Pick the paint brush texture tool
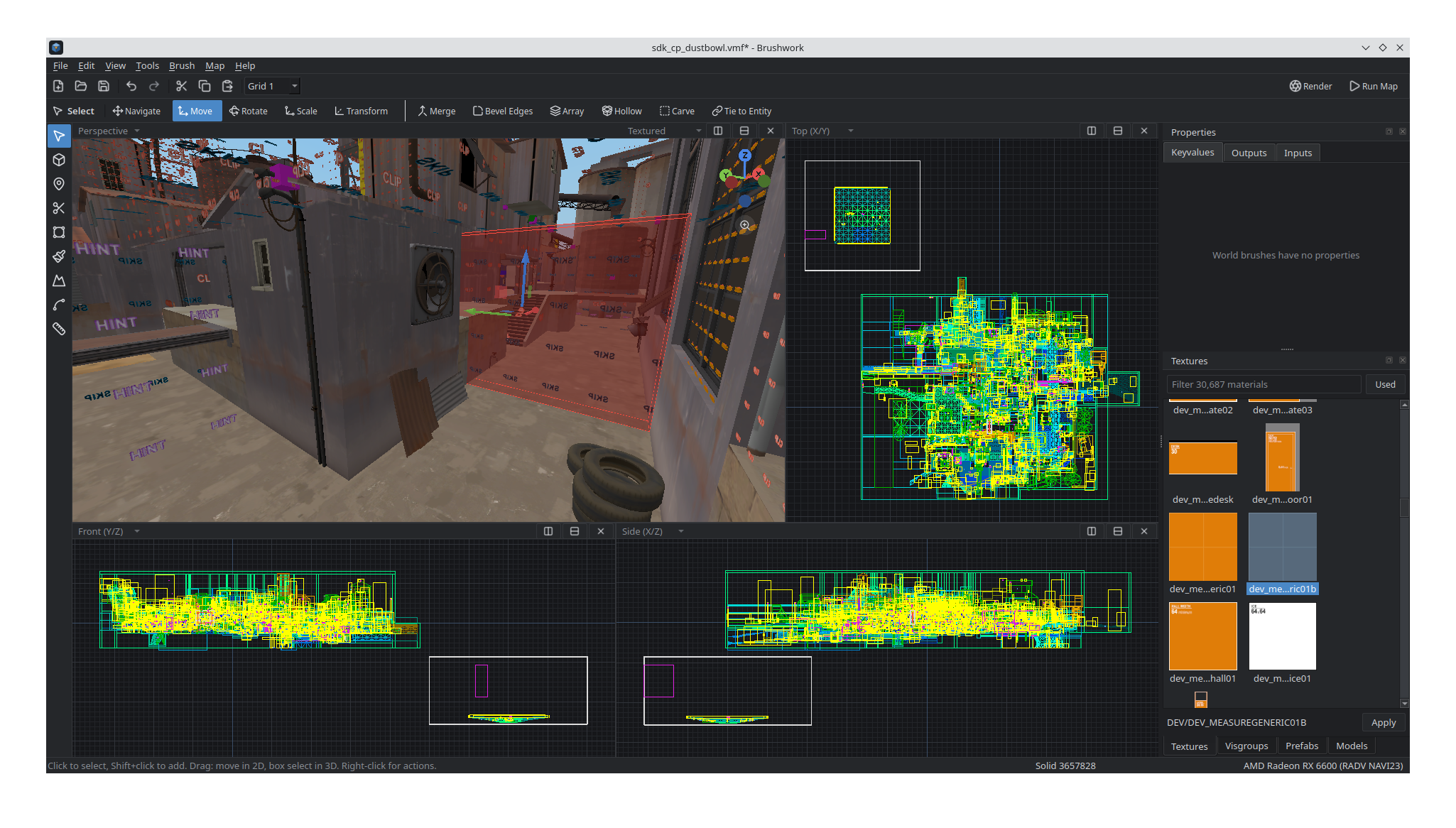The height and width of the screenshot is (828, 1456). [59, 256]
